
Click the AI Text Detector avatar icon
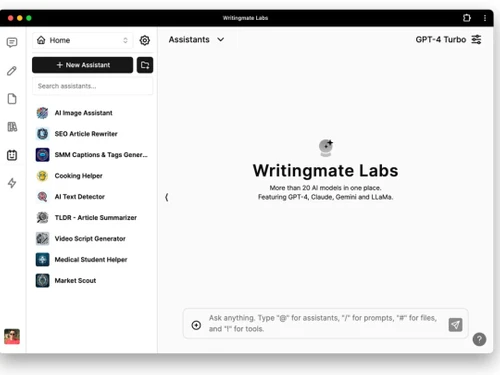tap(42, 197)
